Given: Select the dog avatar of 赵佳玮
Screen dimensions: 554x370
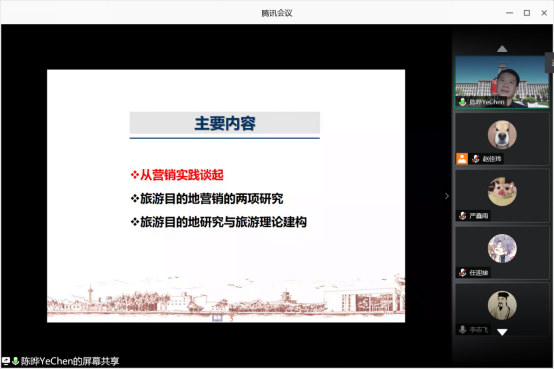Looking at the screenshot, I should click(502, 135).
